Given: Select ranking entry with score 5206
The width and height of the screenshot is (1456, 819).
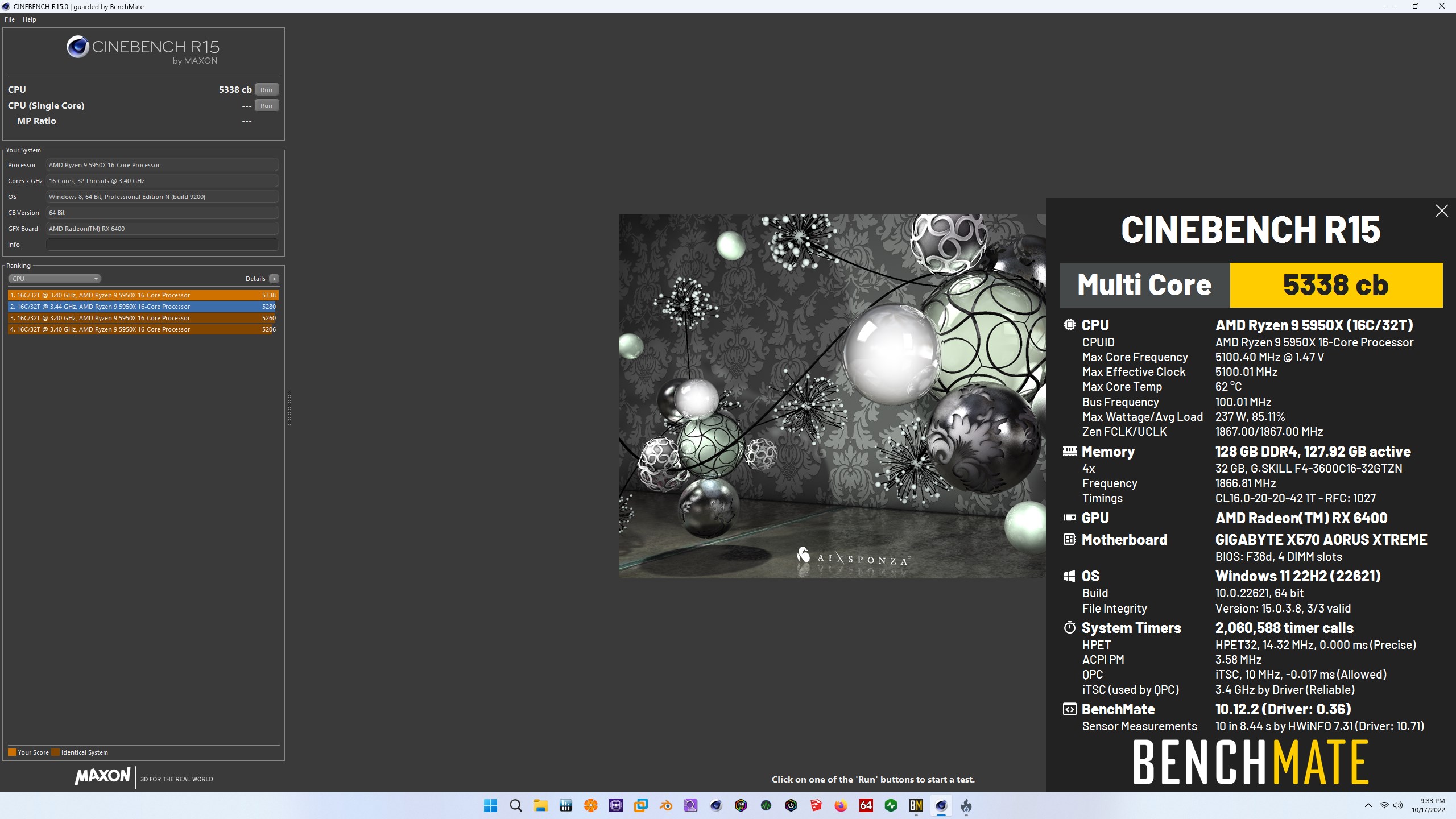Looking at the screenshot, I should pyautogui.click(x=143, y=329).
